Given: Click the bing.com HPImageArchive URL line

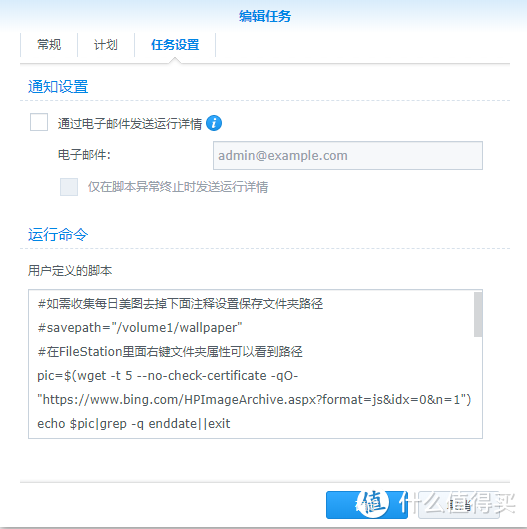Looking at the screenshot, I should coord(254,399).
